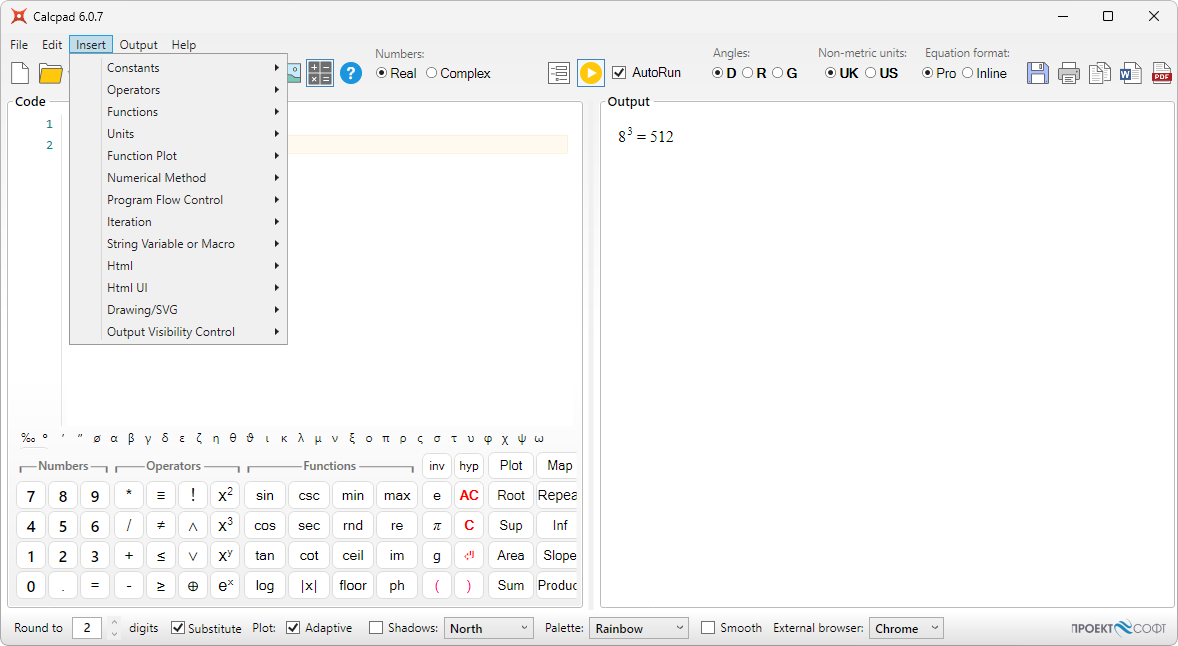Open the Output Visibility Control submenu
Image resolution: width=1178 pixels, height=646 pixels.
pos(179,332)
